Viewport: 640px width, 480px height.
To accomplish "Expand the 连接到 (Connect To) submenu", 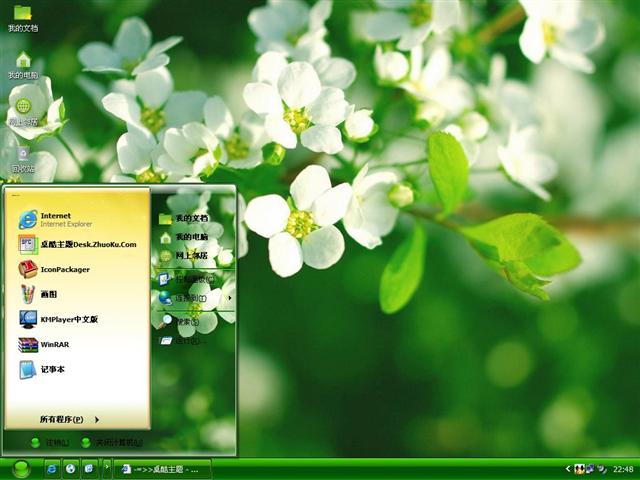I will (x=195, y=298).
